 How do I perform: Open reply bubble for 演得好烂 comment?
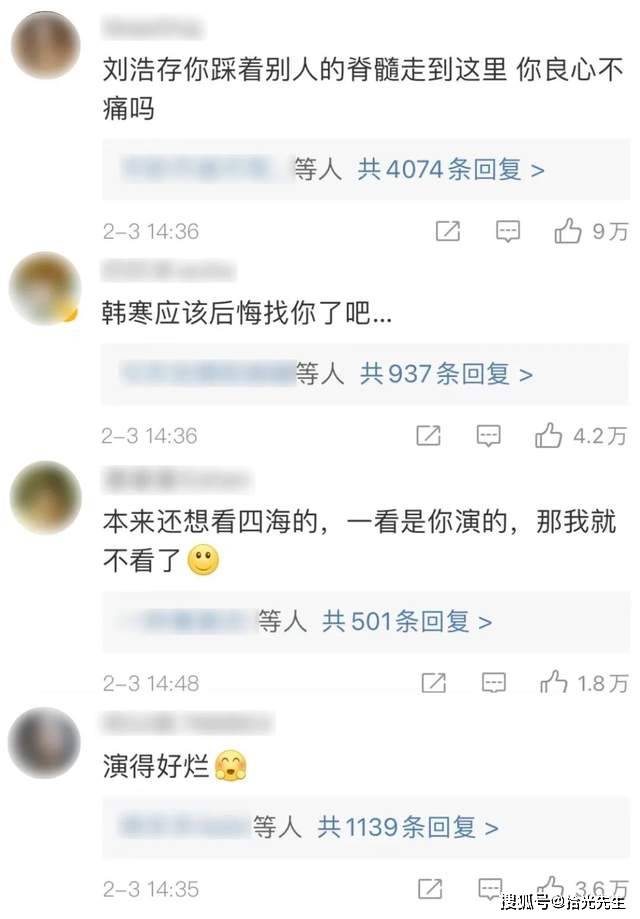(x=490, y=889)
